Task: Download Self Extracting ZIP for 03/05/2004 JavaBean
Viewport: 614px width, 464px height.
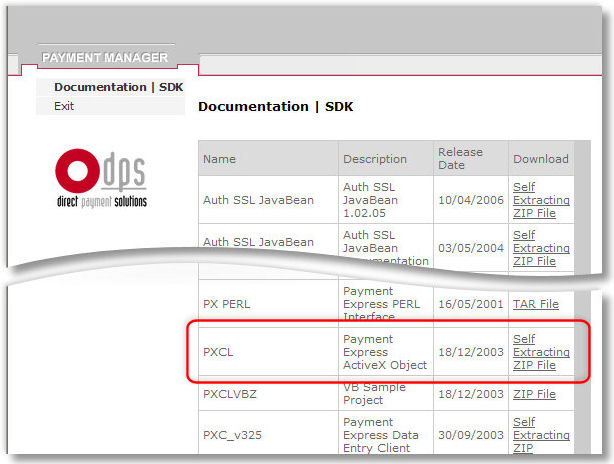Action: (x=541, y=248)
